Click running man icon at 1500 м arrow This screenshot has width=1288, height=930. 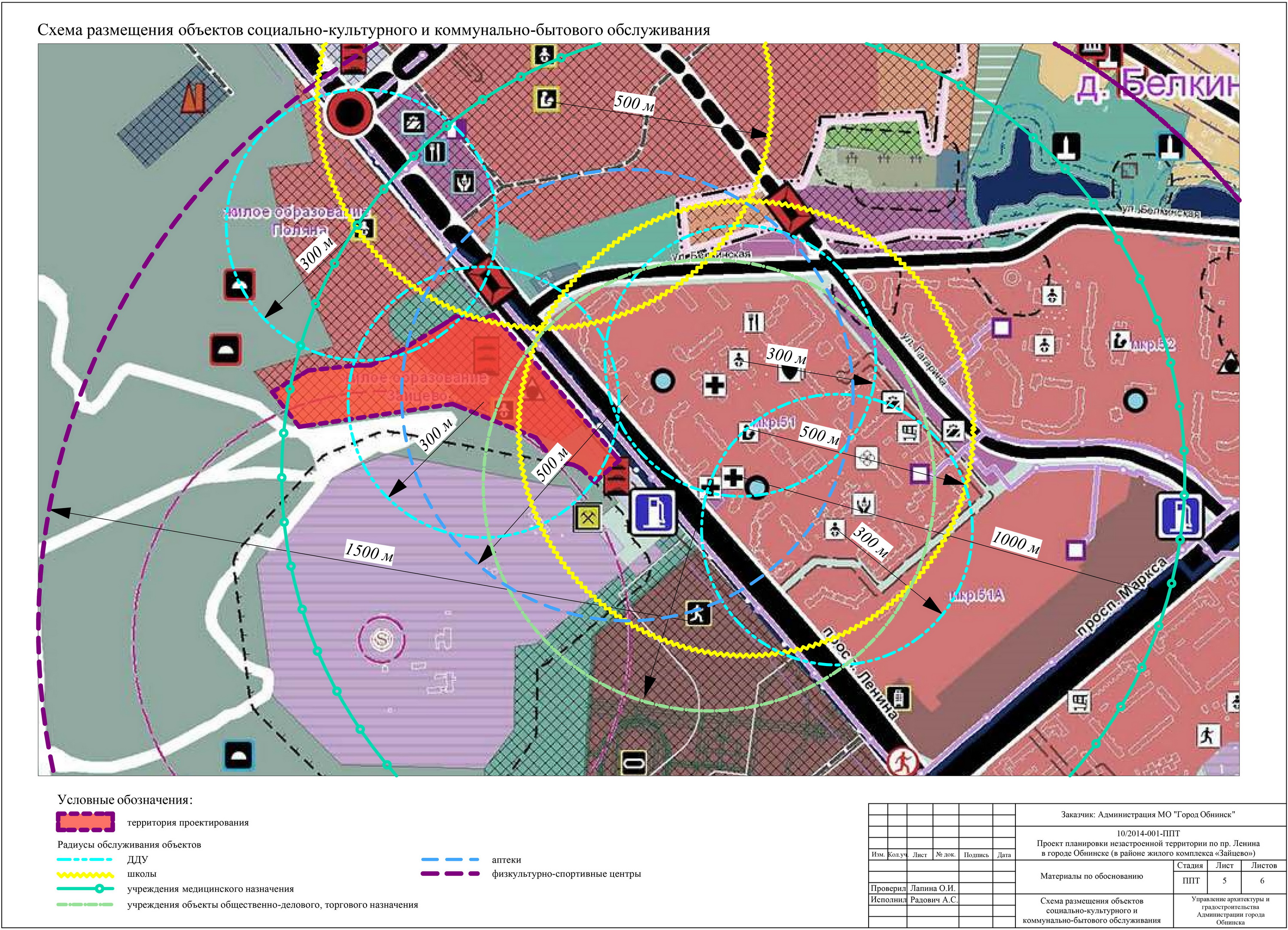(698, 613)
